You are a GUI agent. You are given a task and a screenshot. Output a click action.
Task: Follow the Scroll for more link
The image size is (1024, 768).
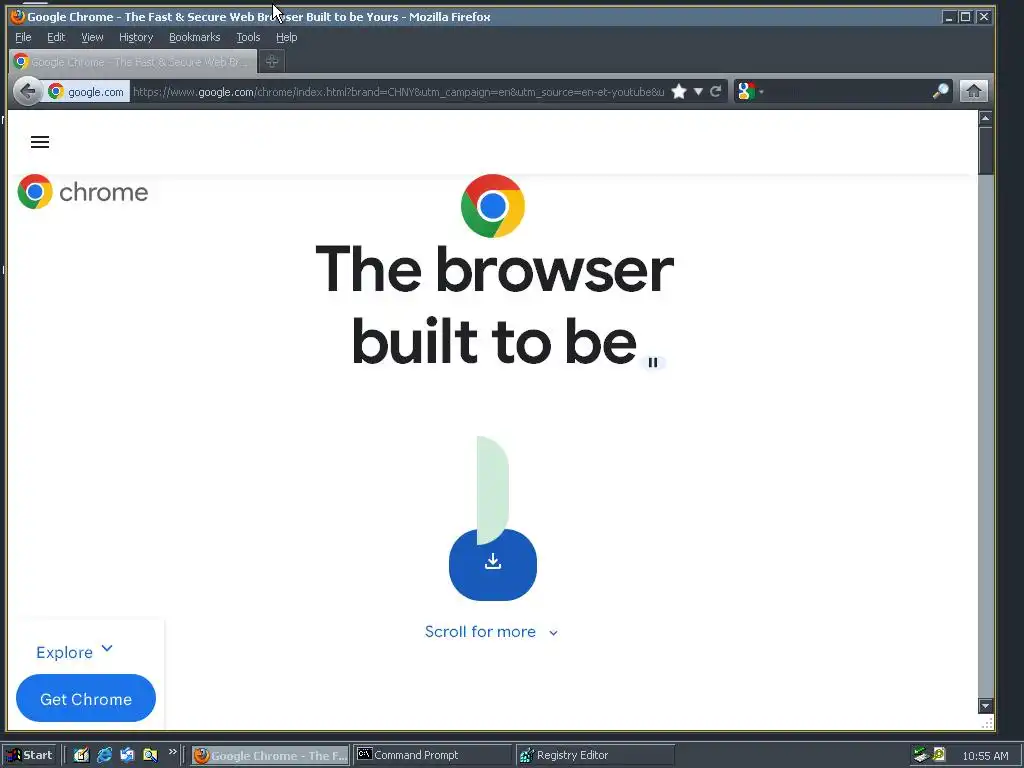pyautogui.click(x=491, y=632)
